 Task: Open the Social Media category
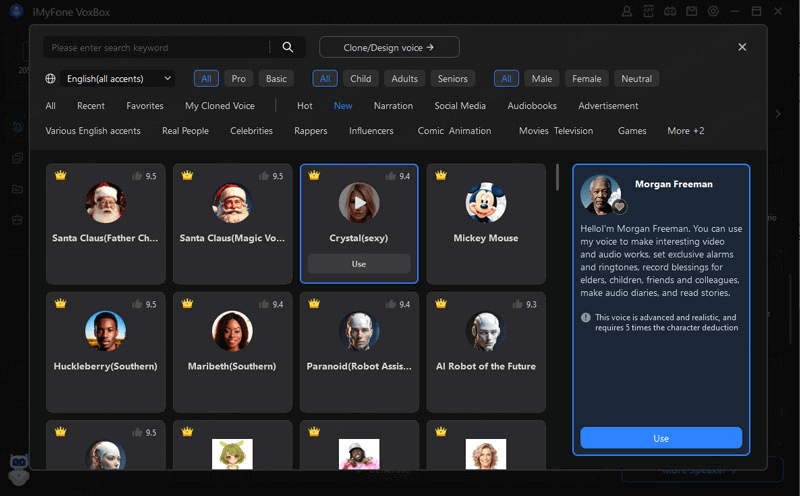click(460, 106)
